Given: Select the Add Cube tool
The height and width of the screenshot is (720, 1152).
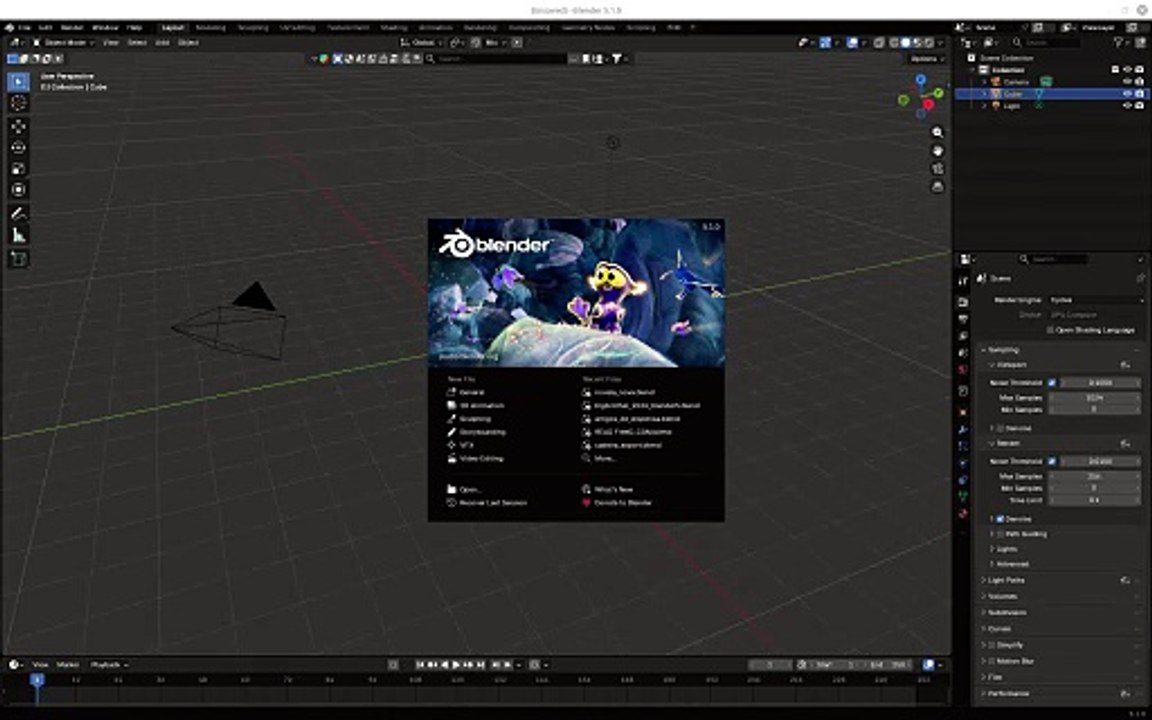Looking at the screenshot, I should 18,259.
